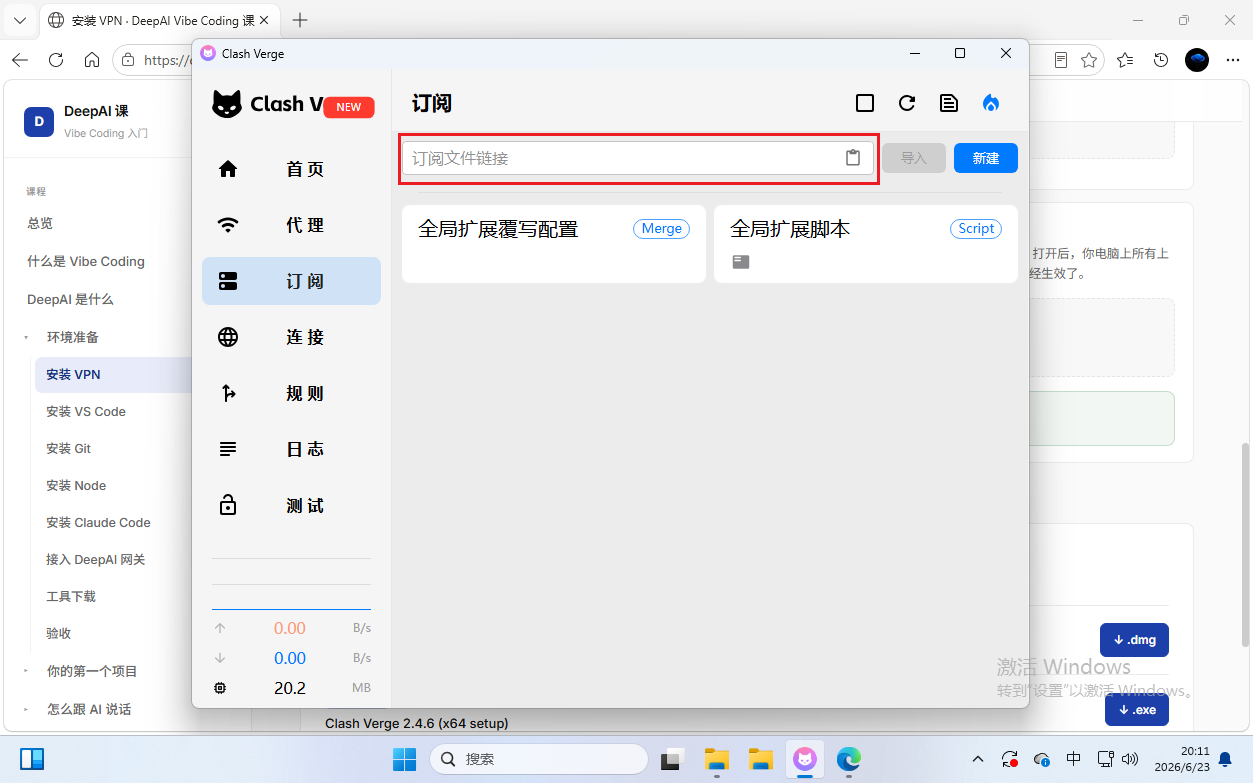Go to the 代理 proxy section
Viewport: 1253px width, 783px height.
[x=291, y=225]
